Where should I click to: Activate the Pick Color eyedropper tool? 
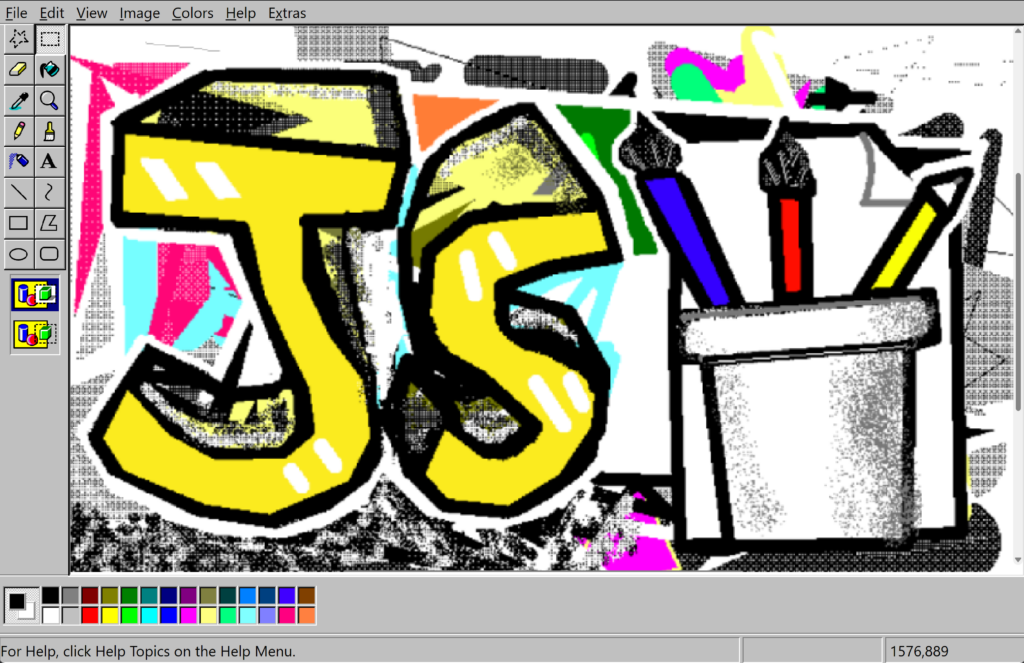19,101
